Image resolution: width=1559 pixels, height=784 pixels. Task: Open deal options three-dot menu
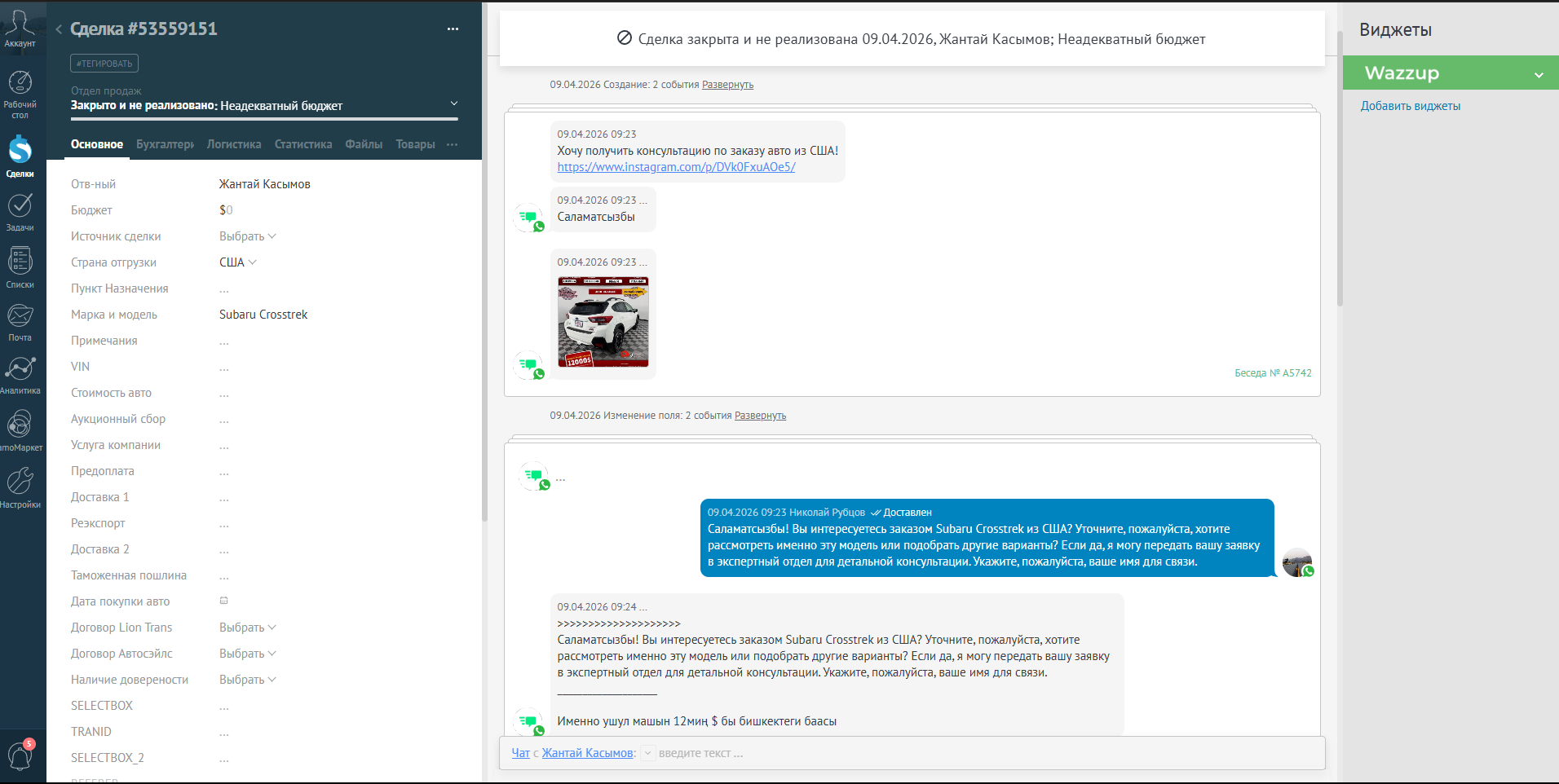pos(453,29)
